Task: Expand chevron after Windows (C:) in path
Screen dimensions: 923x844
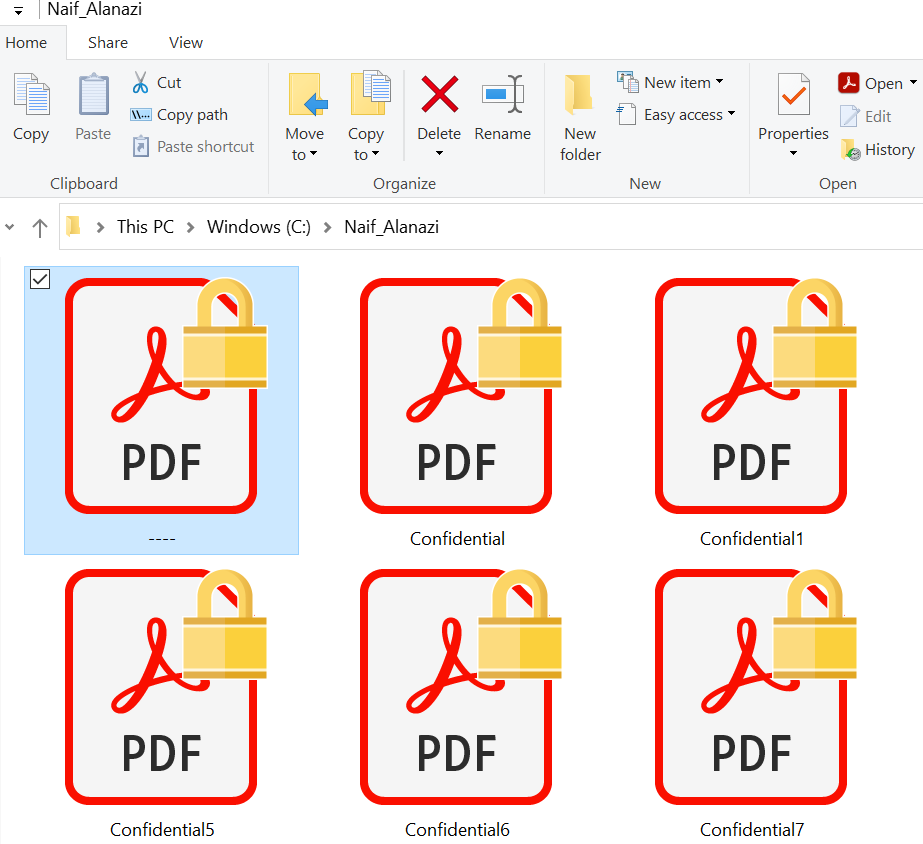Action: click(327, 227)
